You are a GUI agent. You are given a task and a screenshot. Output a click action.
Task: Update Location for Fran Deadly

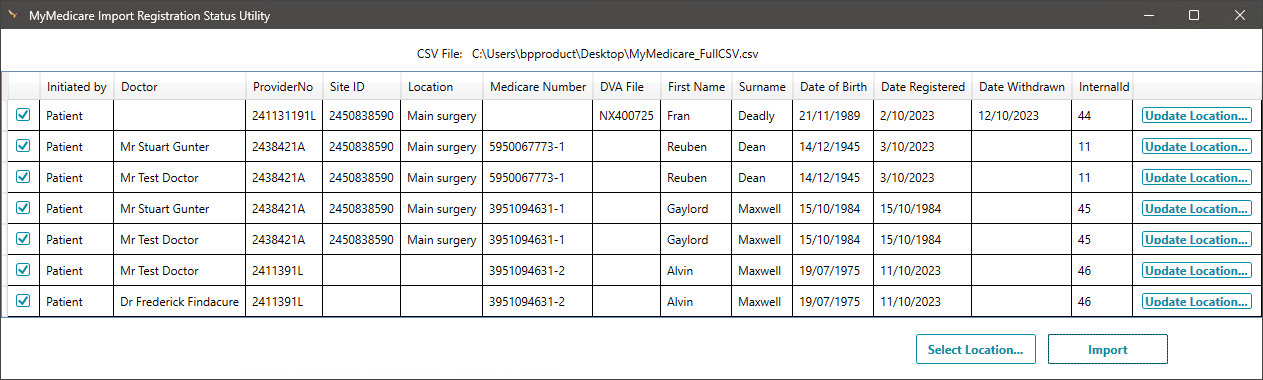click(x=1197, y=116)
